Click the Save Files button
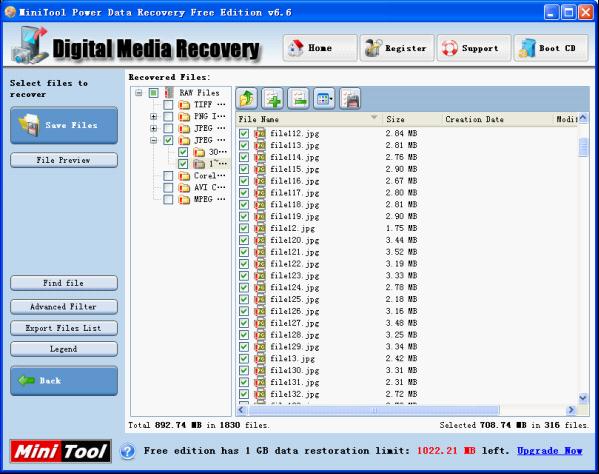This screenshot has height=474, width=599. pos(64,125)
